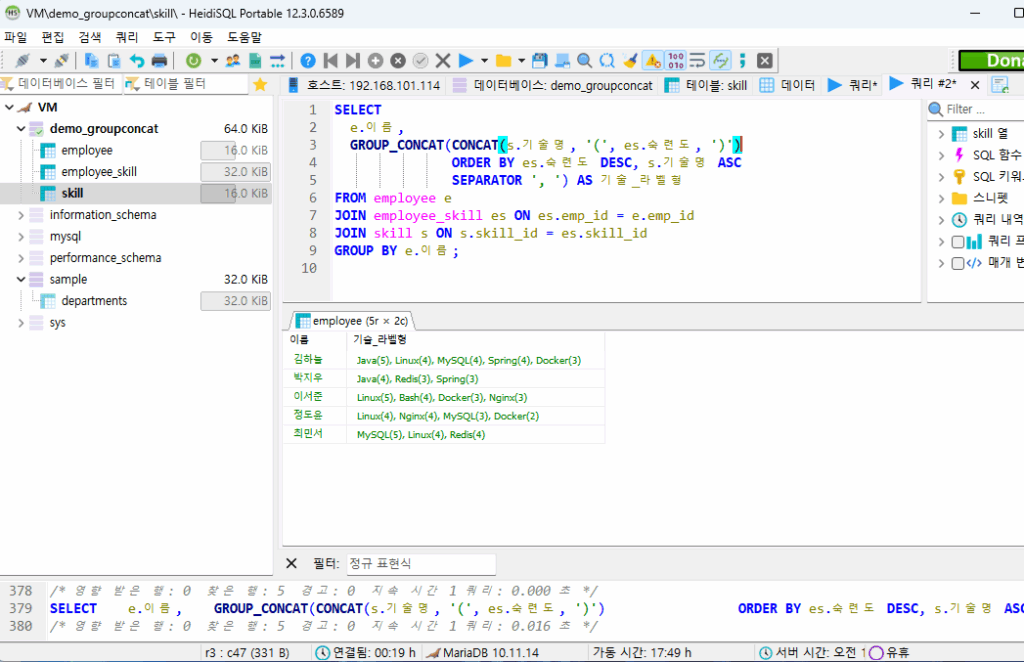The image size is (1024, 662).
Task: Select the employee (5r × 2c) result tab
Action: 352,321
